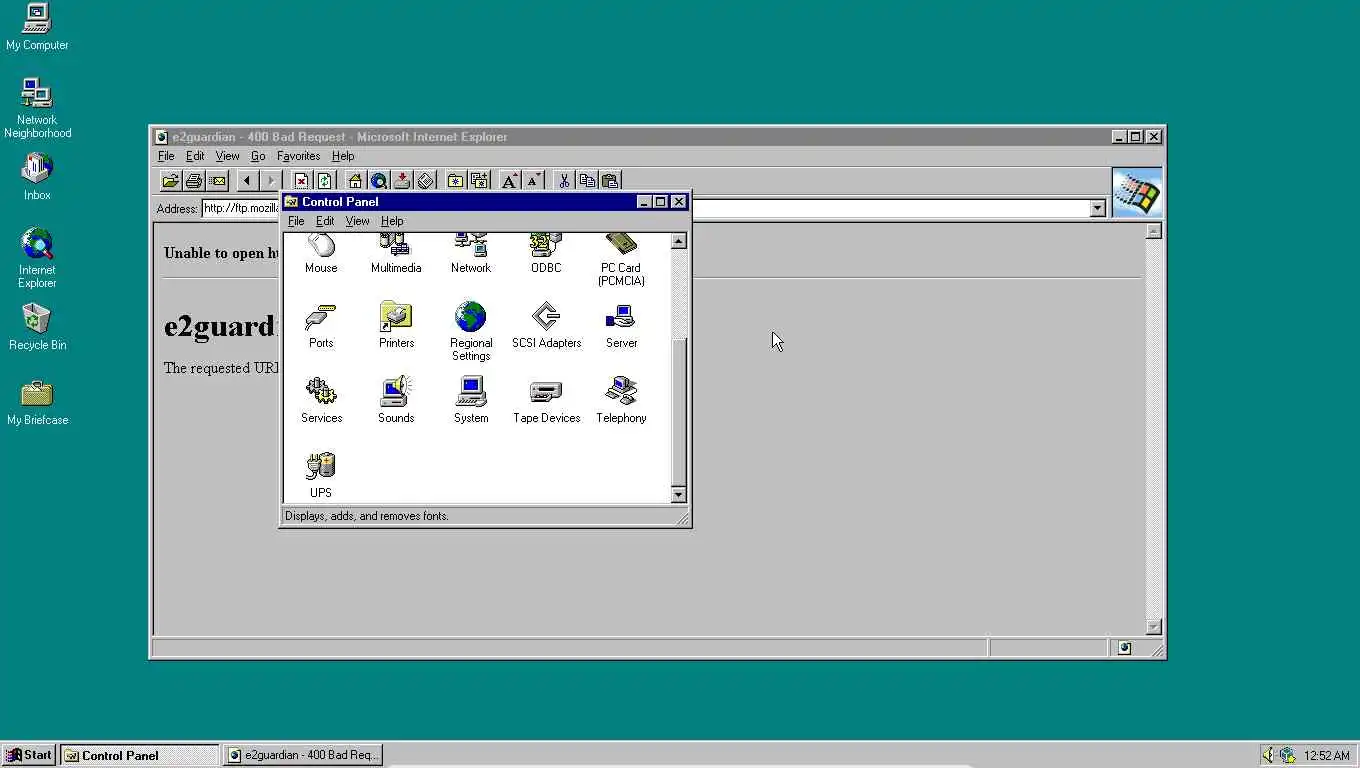
Task: Click the Open icon in Internet Explorer toolbar
Action: (x=171, y=180)
